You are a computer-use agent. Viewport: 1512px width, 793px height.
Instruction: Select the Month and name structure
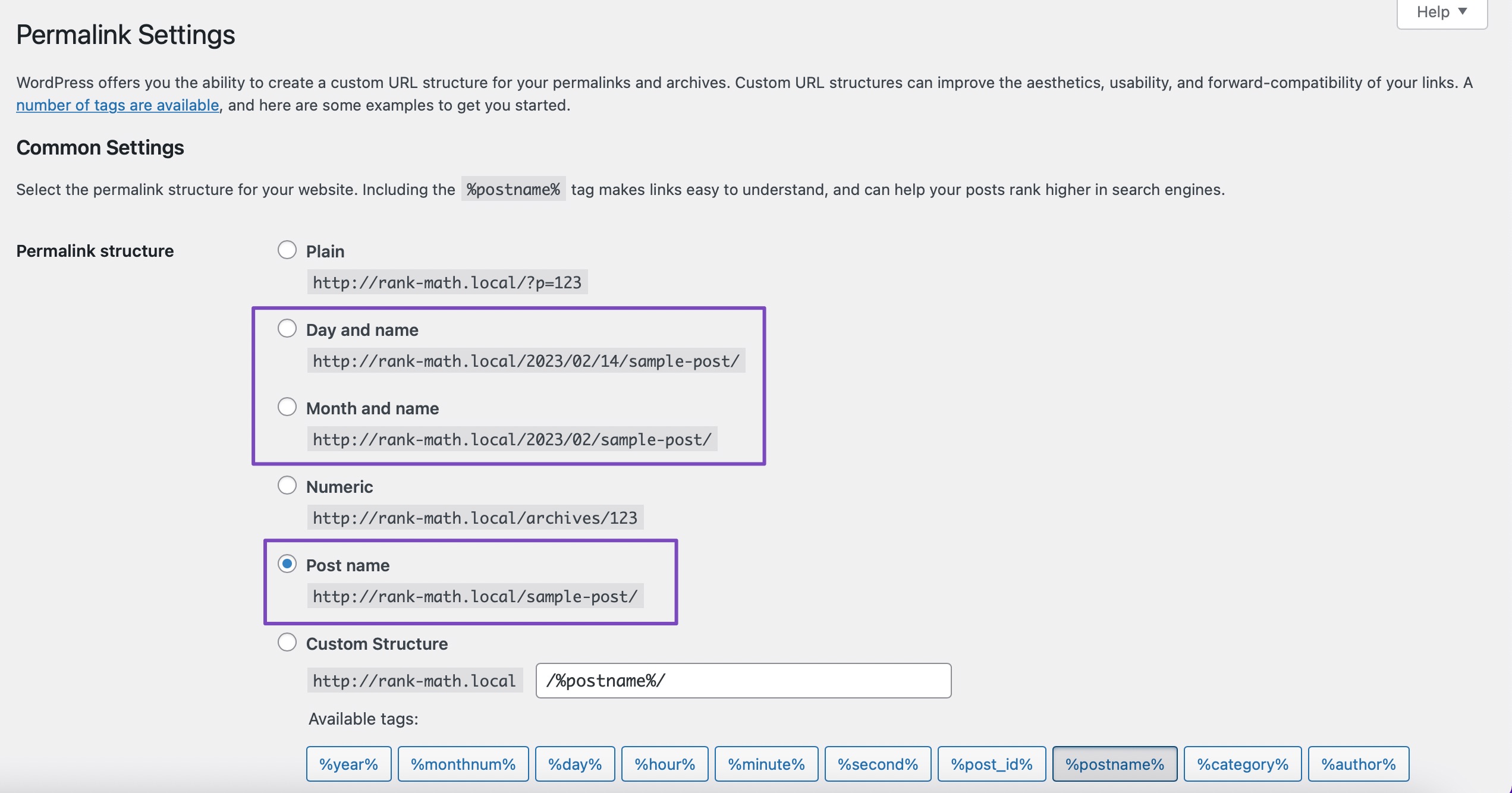coord(288,407)
